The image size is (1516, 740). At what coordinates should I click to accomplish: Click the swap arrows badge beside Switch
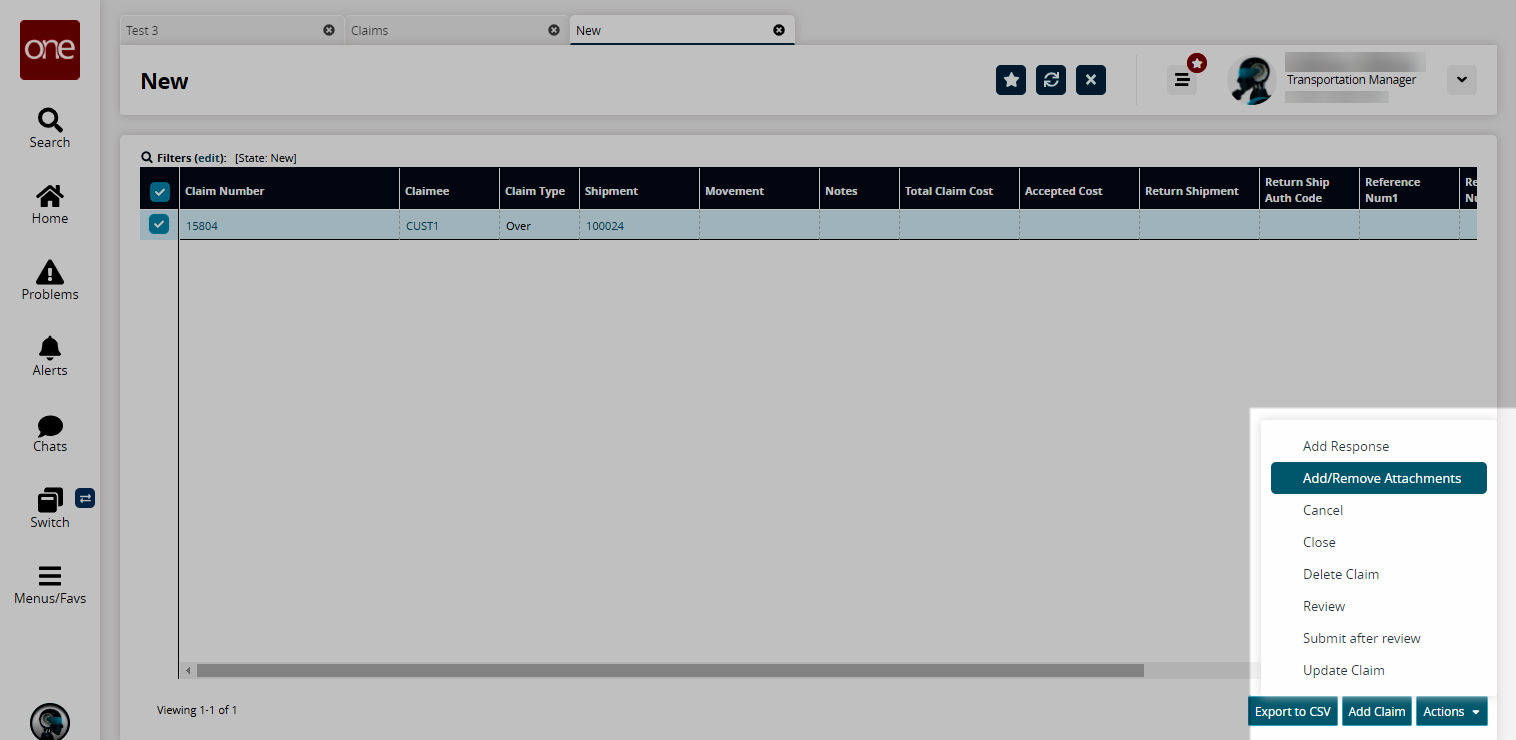point(85,497)
